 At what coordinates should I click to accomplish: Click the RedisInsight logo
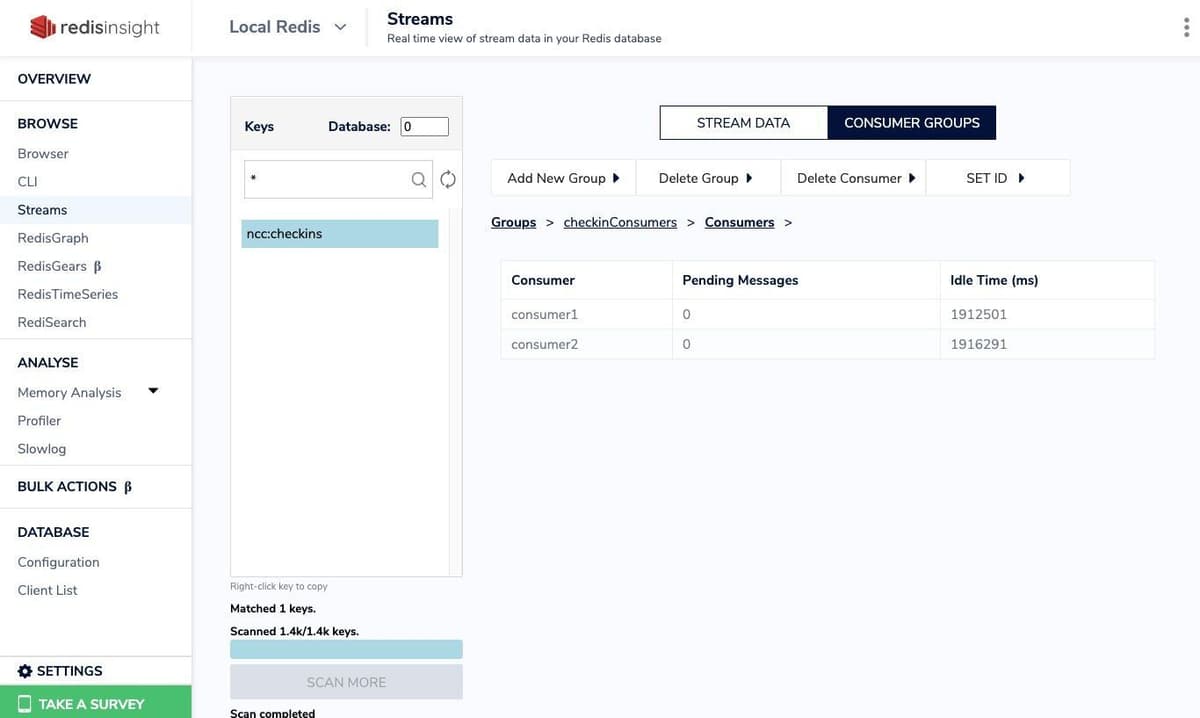click(x=95, y=27)
